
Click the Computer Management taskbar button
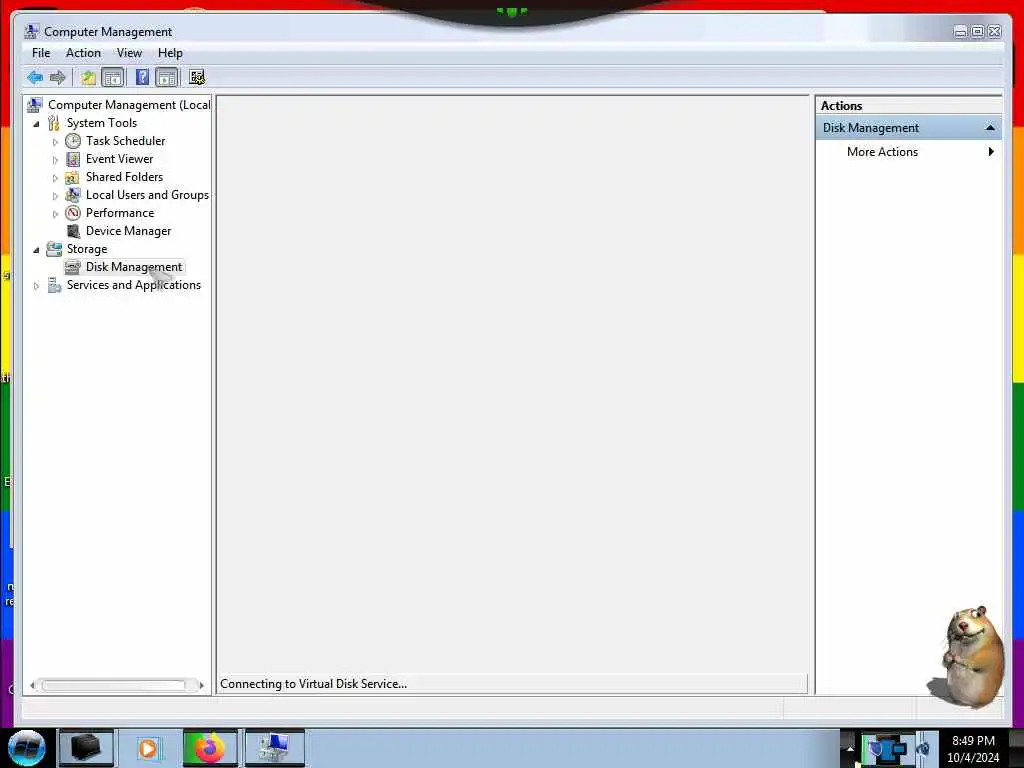274,748
